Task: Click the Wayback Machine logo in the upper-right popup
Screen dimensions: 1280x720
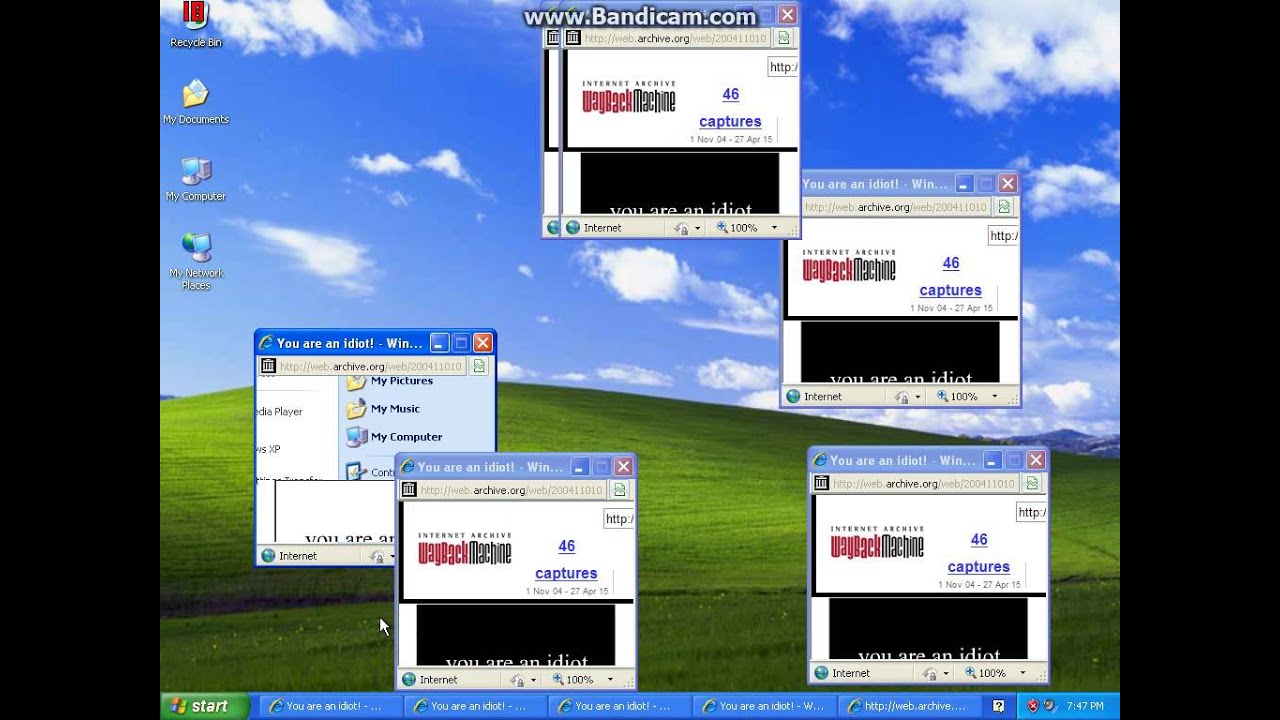Action: point(849,266)
